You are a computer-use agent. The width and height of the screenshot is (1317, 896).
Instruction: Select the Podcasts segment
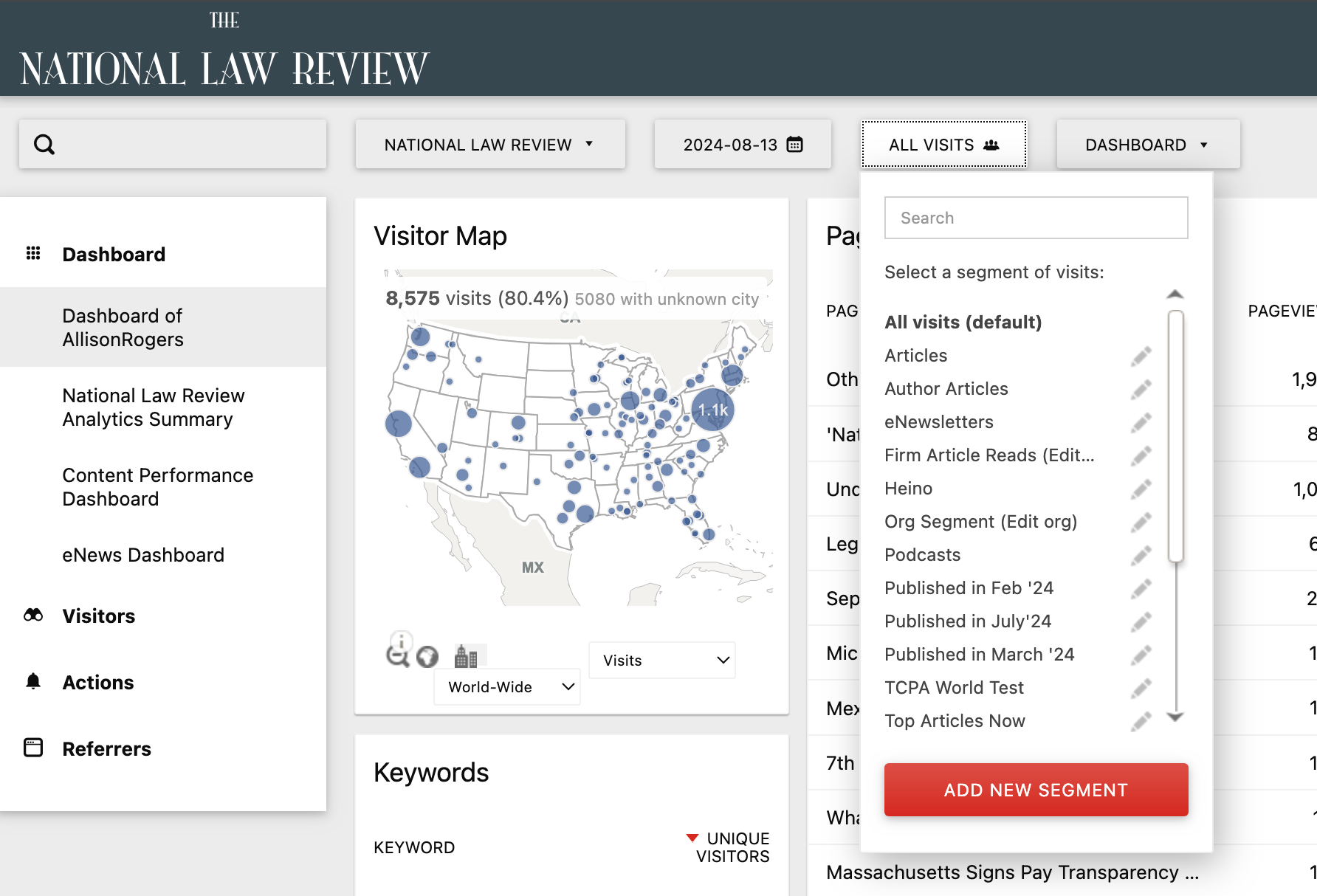click(922, 555)
